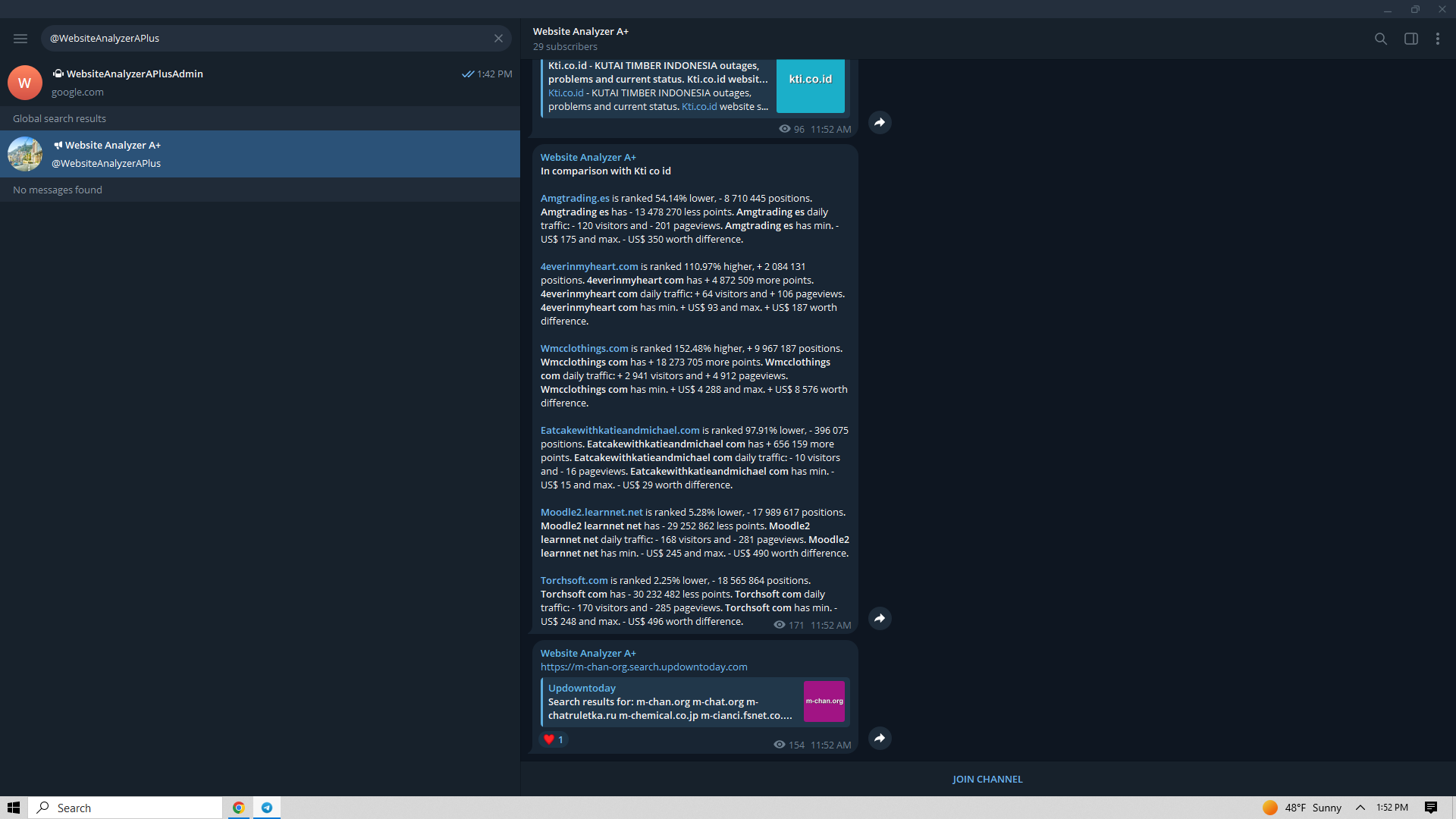Click the Website Analyzer A+ sender name in comparison message
The image size is (1456, 819).
[588, 158]
